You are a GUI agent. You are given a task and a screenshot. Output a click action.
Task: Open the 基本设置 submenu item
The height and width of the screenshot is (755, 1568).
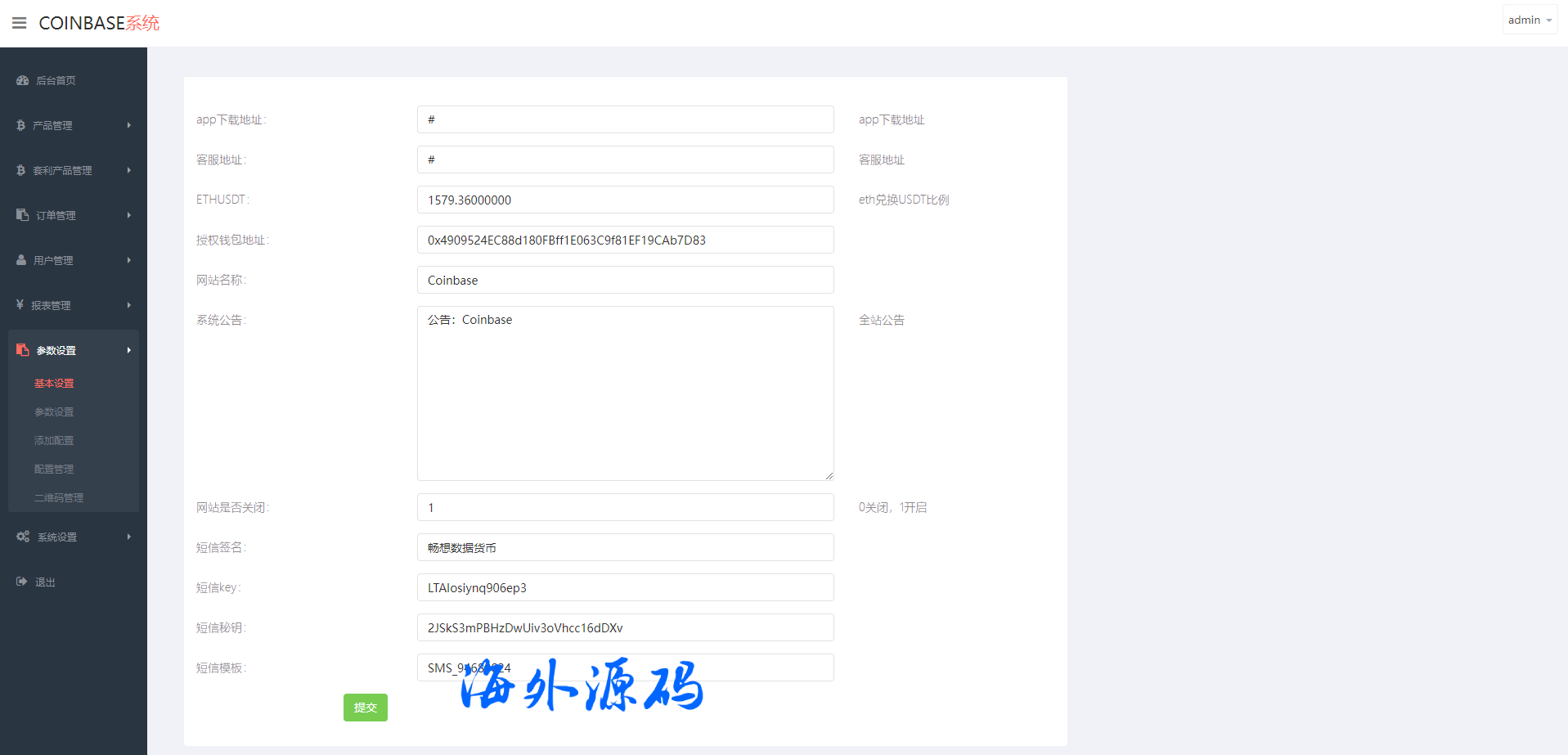click(x=54, y=384)
